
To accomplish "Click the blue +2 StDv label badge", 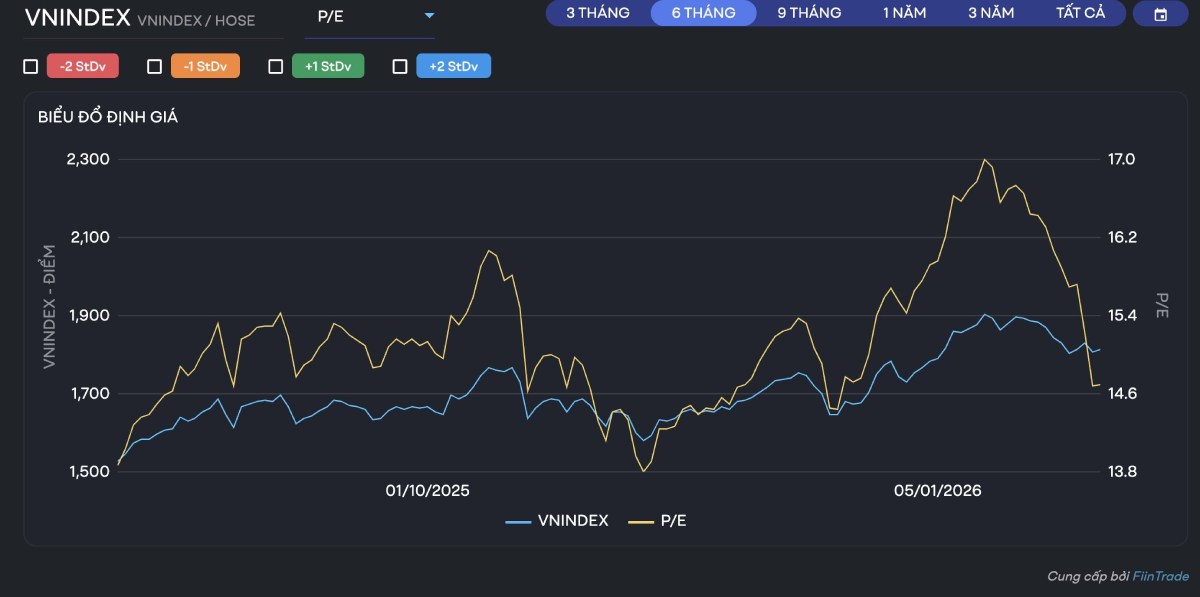I will point(454,65).
